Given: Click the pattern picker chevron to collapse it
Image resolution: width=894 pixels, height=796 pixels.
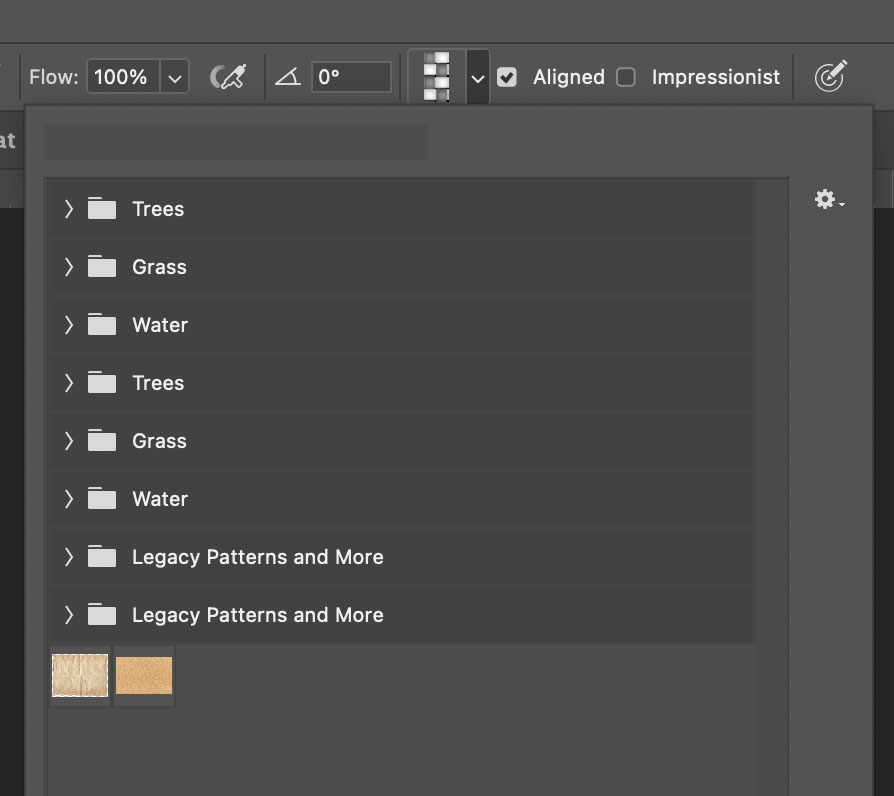Looking at the screenshot, I should (x=477, y=78).
